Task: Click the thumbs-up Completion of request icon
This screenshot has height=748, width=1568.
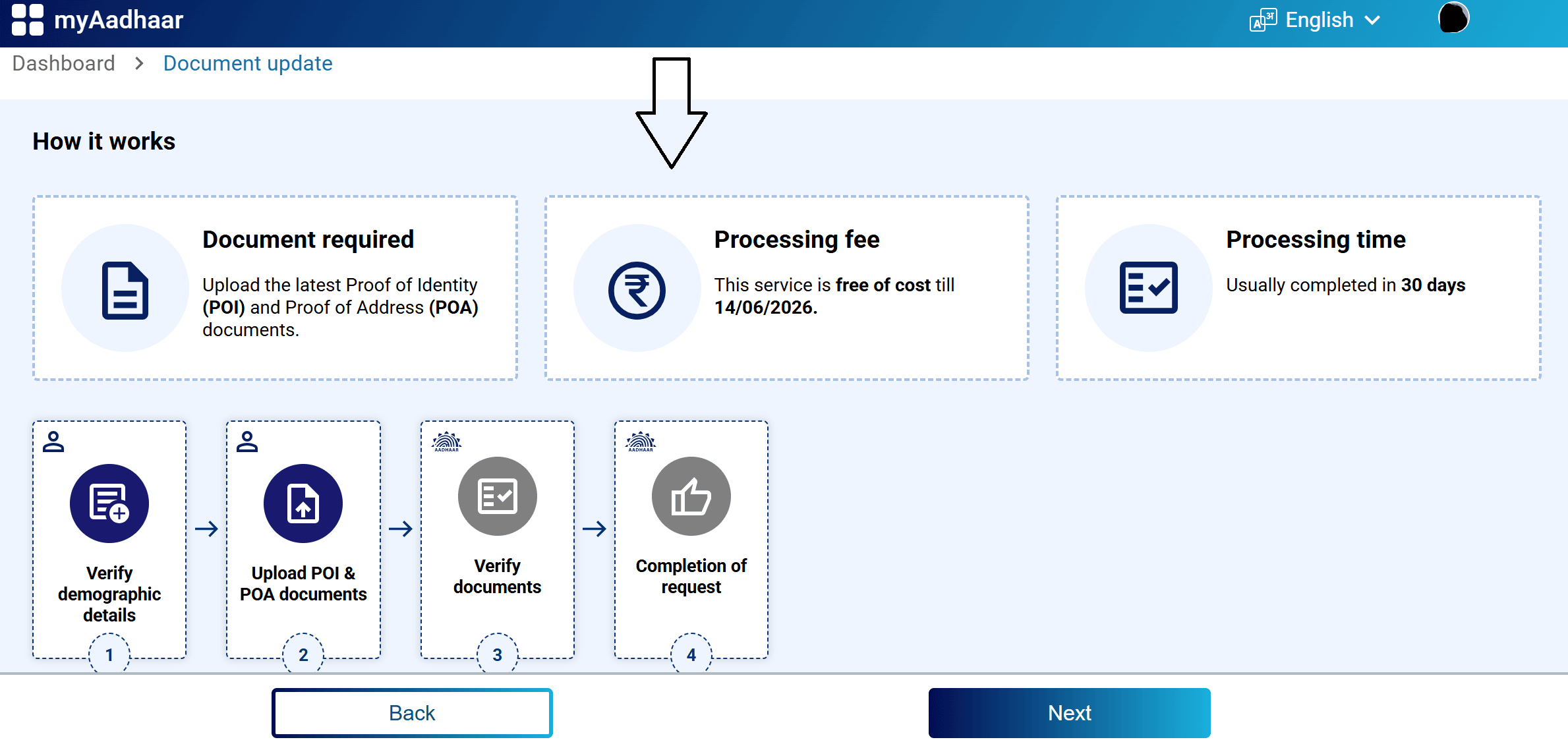Action: tap(691, 496)
